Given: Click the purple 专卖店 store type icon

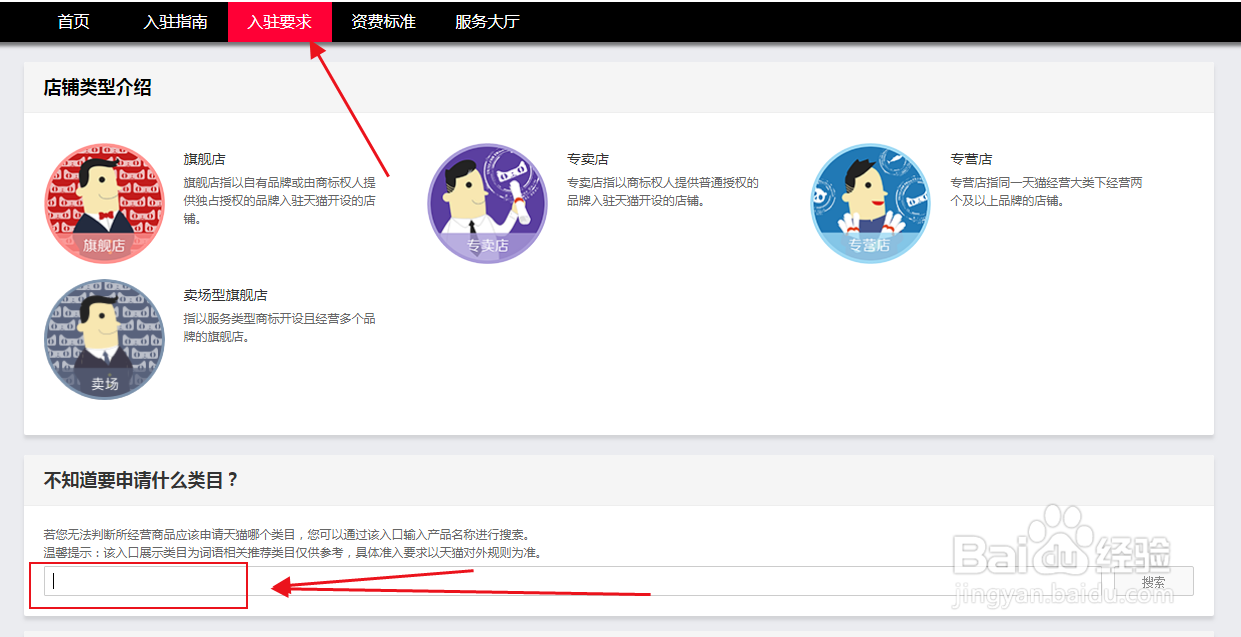Looking at the screenshot, I should tap(488, 203).
